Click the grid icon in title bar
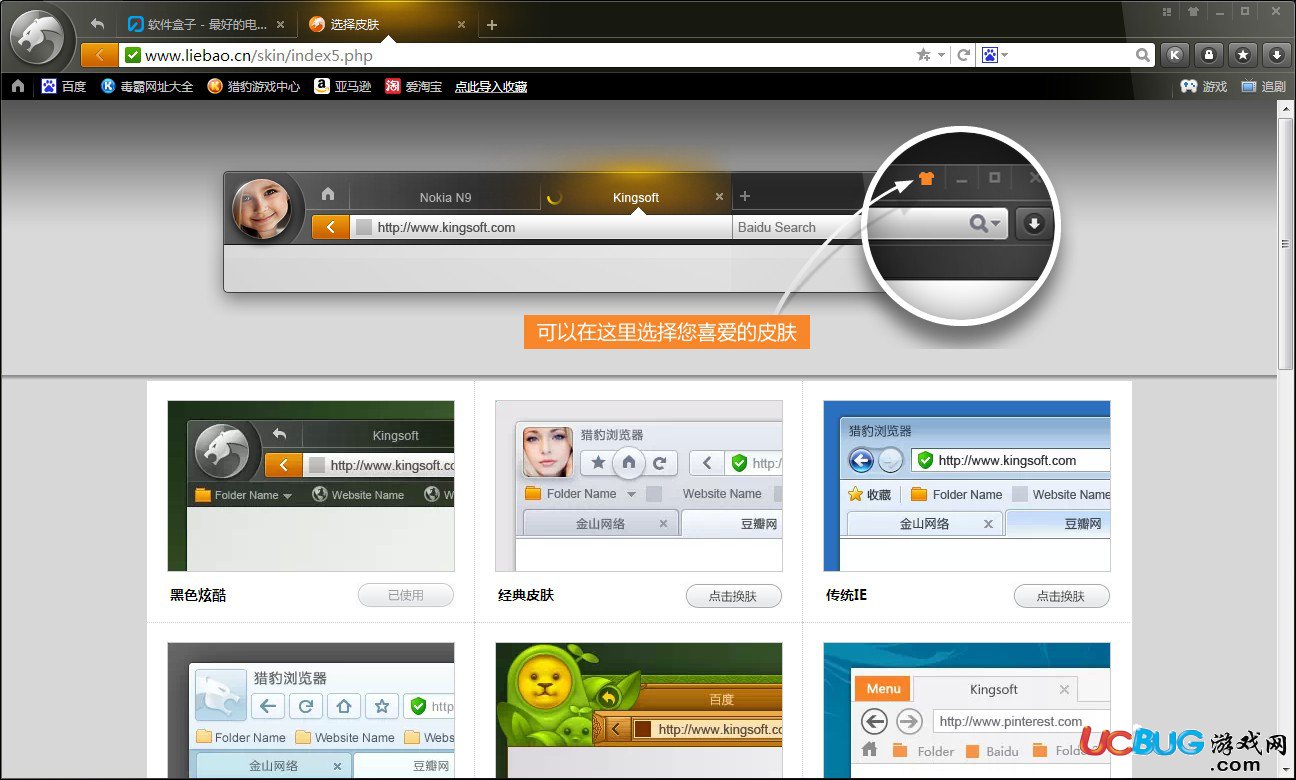1296x780 pixels. [1167, 12]
